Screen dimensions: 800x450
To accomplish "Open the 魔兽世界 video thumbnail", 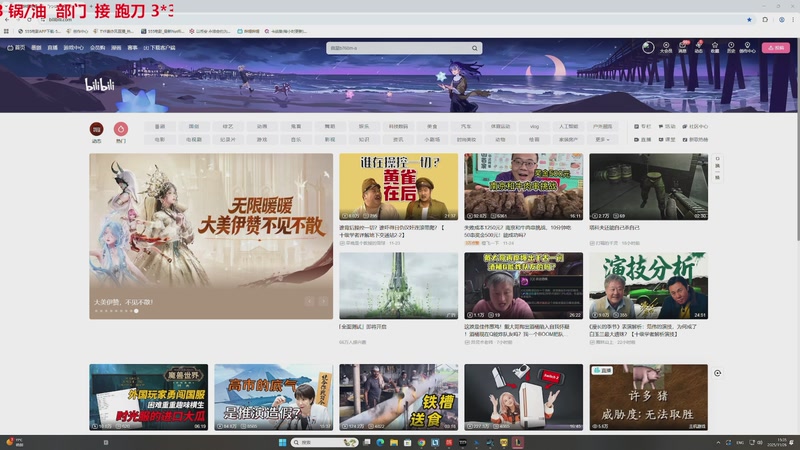I will click(148, 397).
